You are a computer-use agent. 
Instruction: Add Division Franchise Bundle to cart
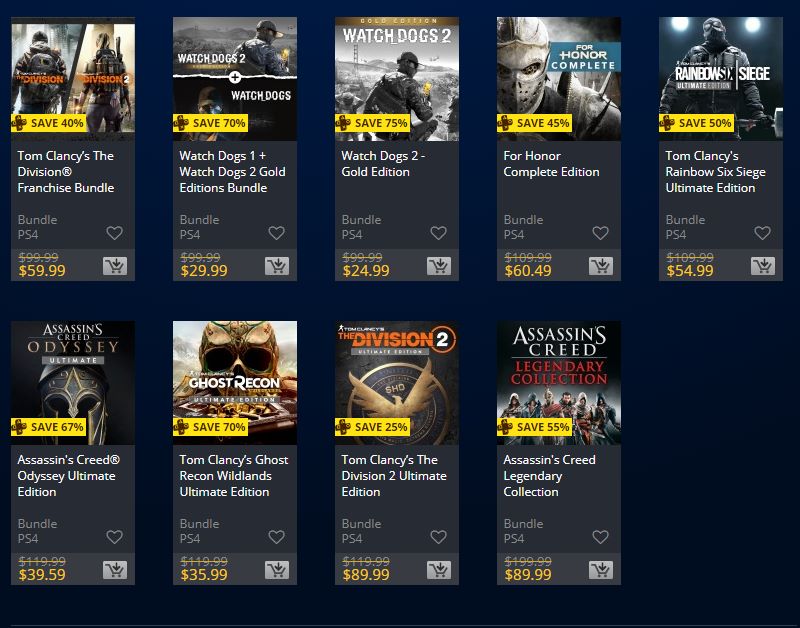(x=115, y=266)
